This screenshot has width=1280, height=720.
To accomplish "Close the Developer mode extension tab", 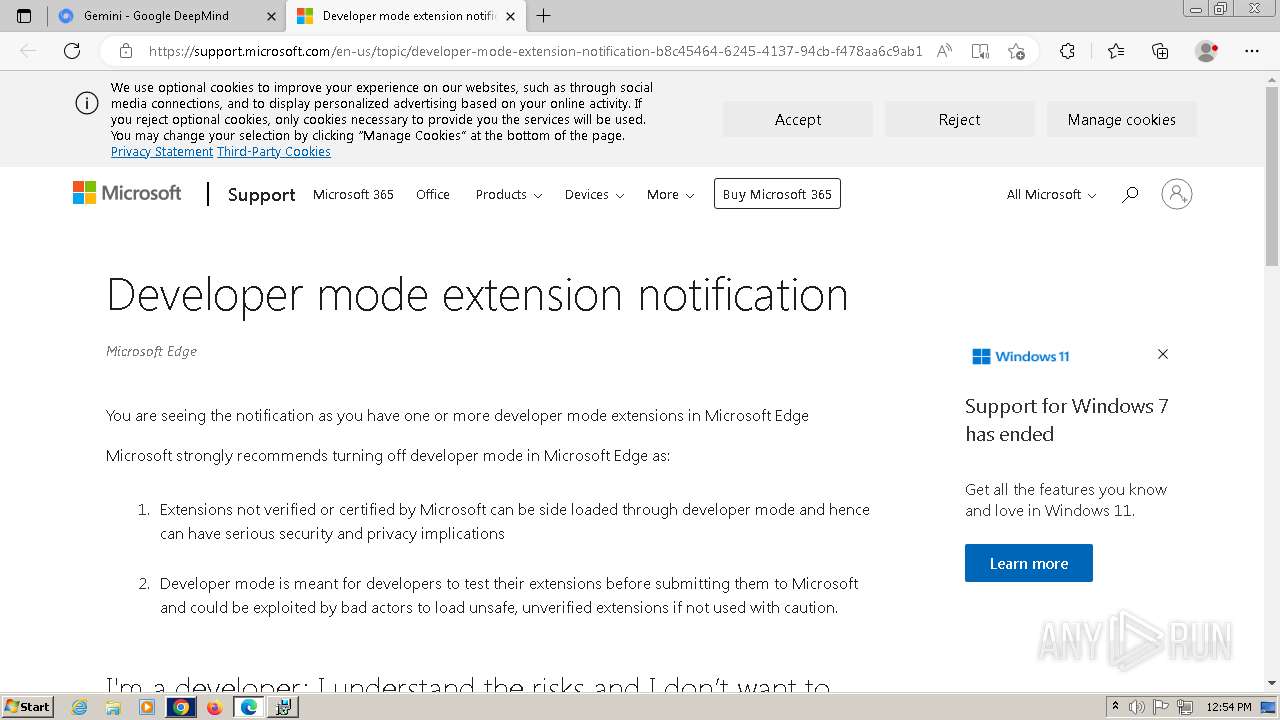I will 510,16.
